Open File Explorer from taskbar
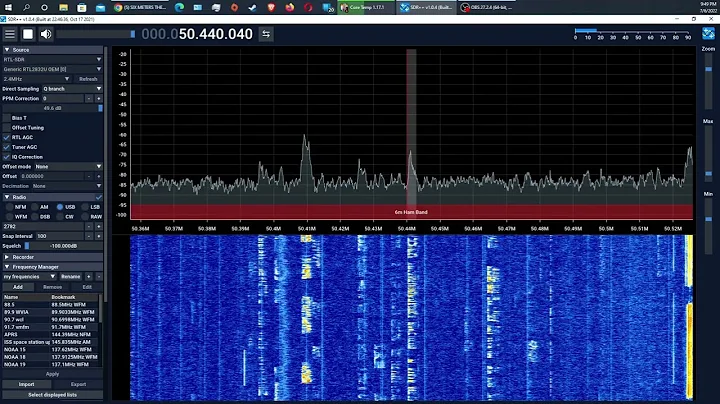 click(x=63, y=7)
